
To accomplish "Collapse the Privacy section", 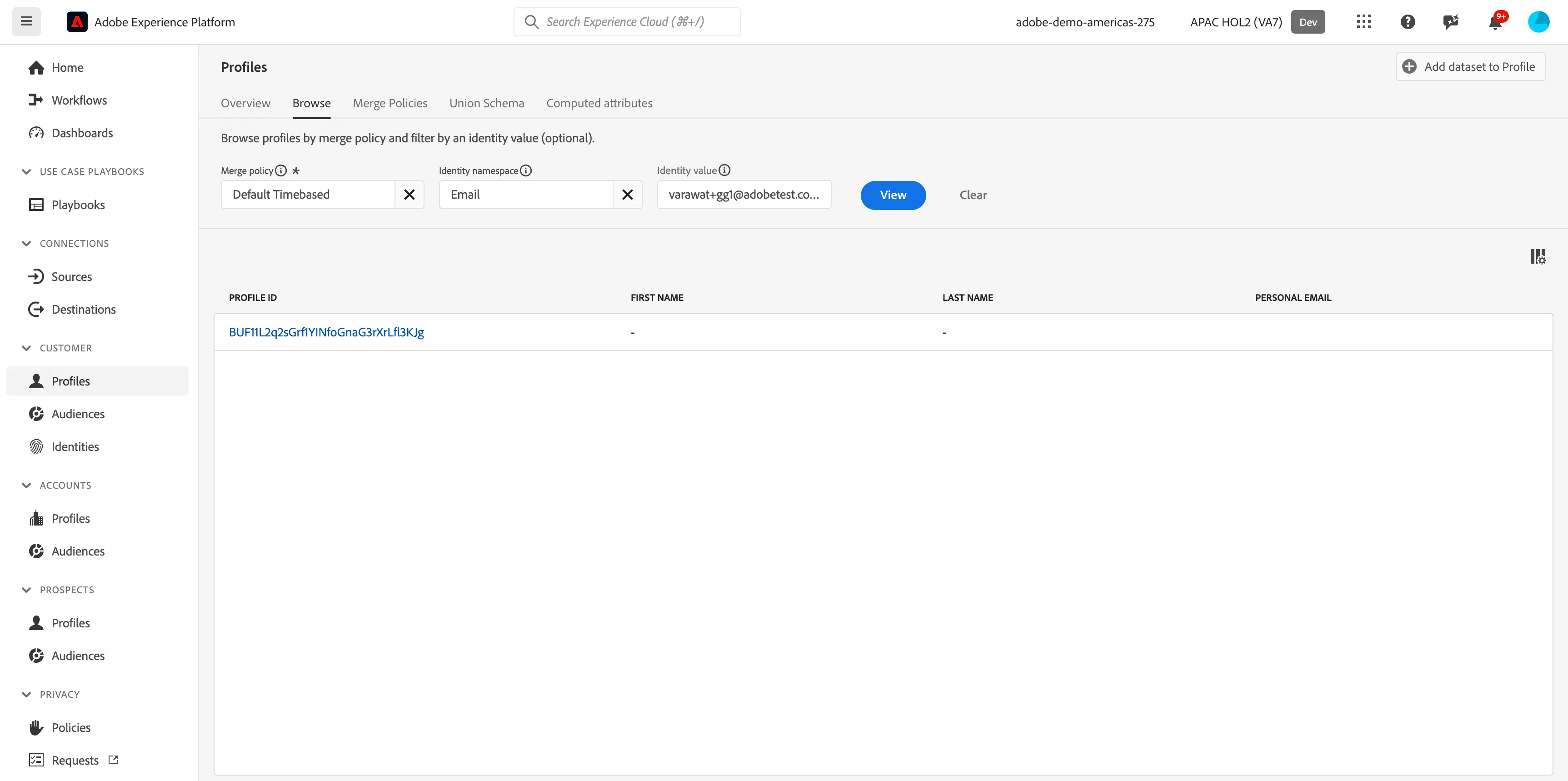I will [x=26, y=695].
